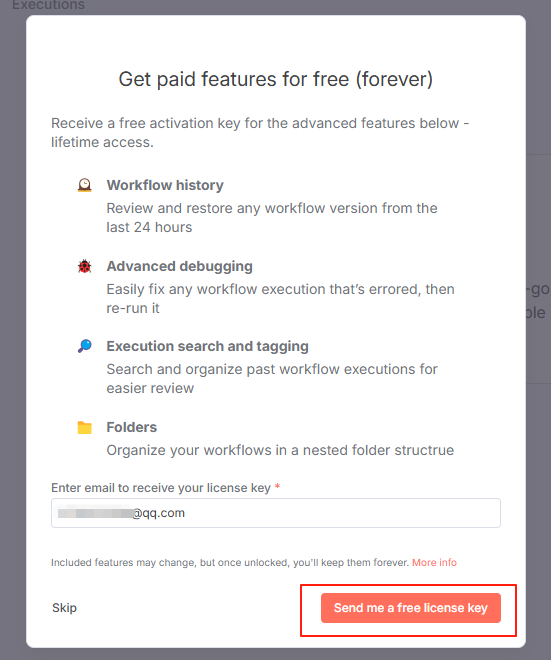Image resolution: width=551 pixels, height=660 pixels.
Task: Click the nested folder structure description
Action: pyautogui.click(x=280, y=450)
